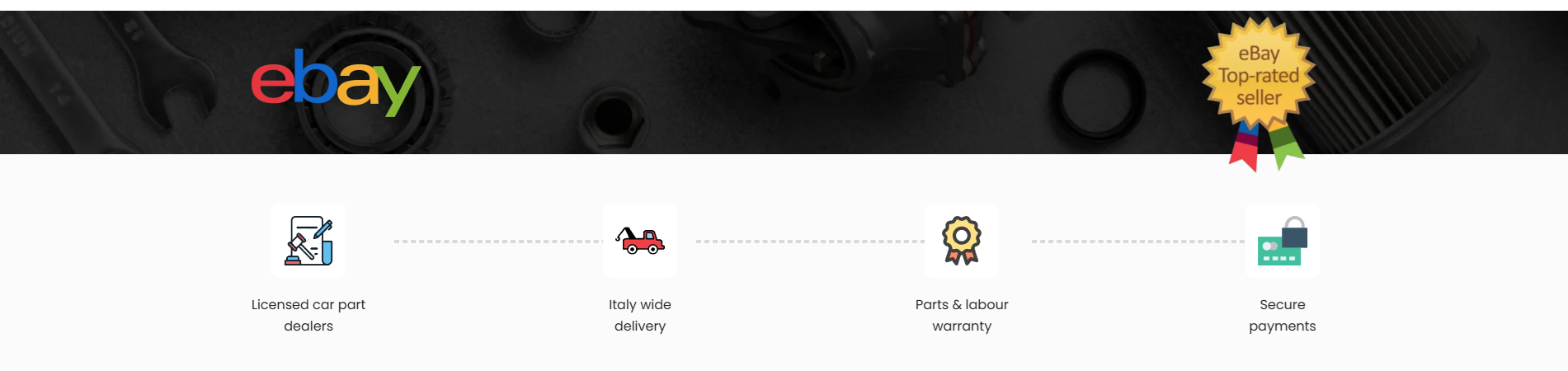The image size is (1568, 371).
Task: Click the 'Secure payments' label
Action: [1283, 315]
